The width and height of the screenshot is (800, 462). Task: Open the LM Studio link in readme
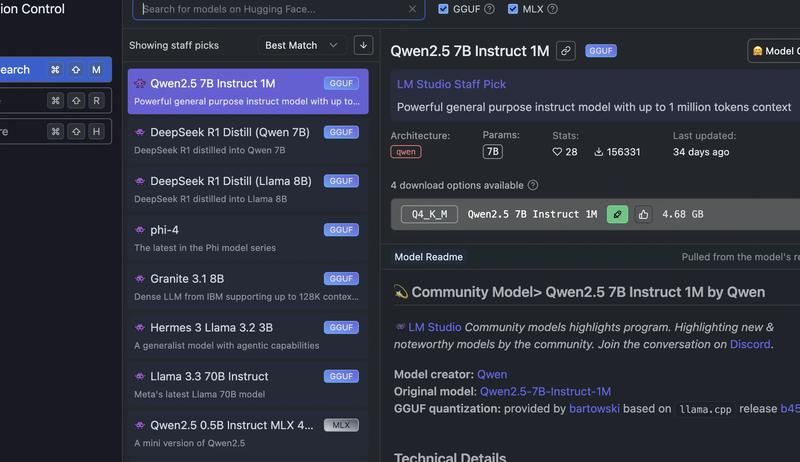click(434, 327)
